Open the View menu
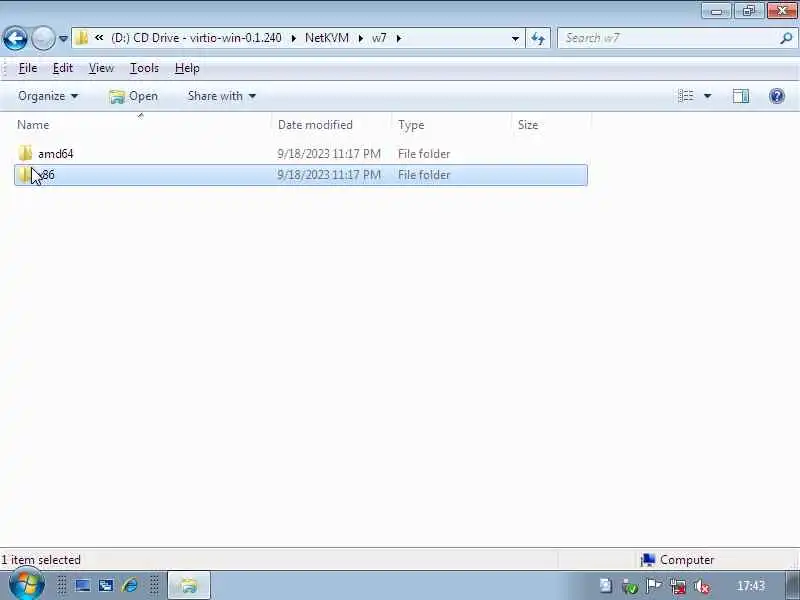 point(101,68)
